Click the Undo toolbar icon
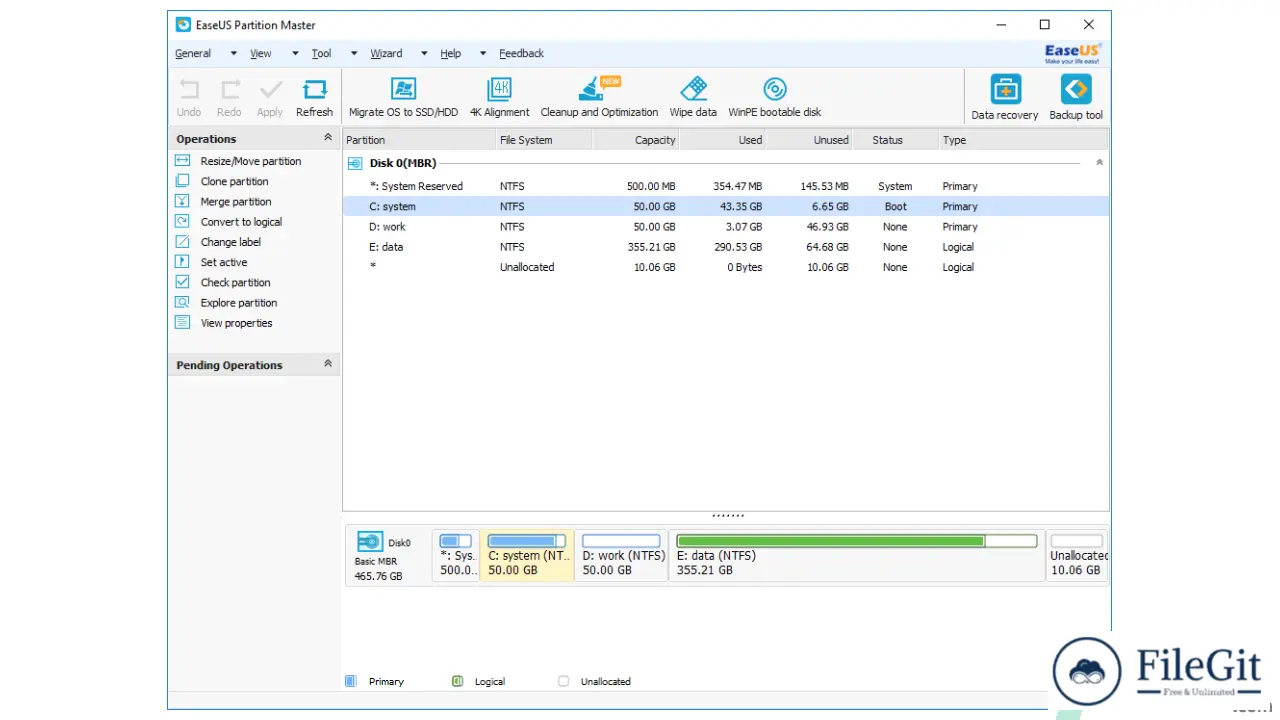This screenshot has height=720, width=1280. point(189,90)
